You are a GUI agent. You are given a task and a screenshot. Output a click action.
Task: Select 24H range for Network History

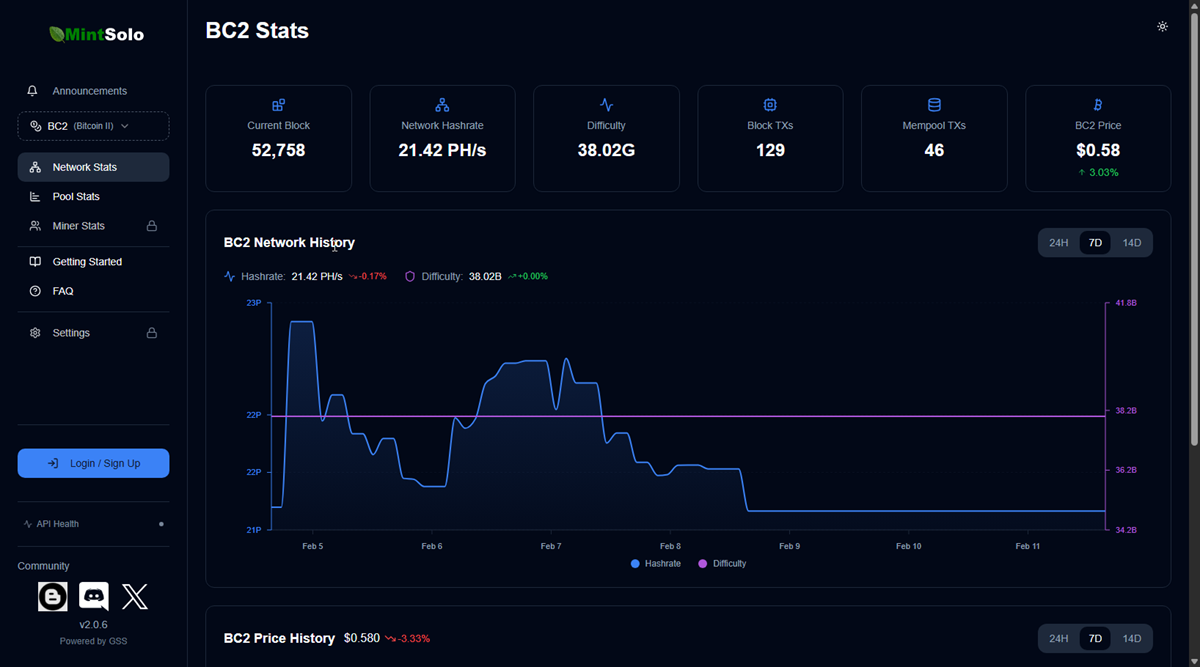pyautogui.click(x=1058, y=243)
